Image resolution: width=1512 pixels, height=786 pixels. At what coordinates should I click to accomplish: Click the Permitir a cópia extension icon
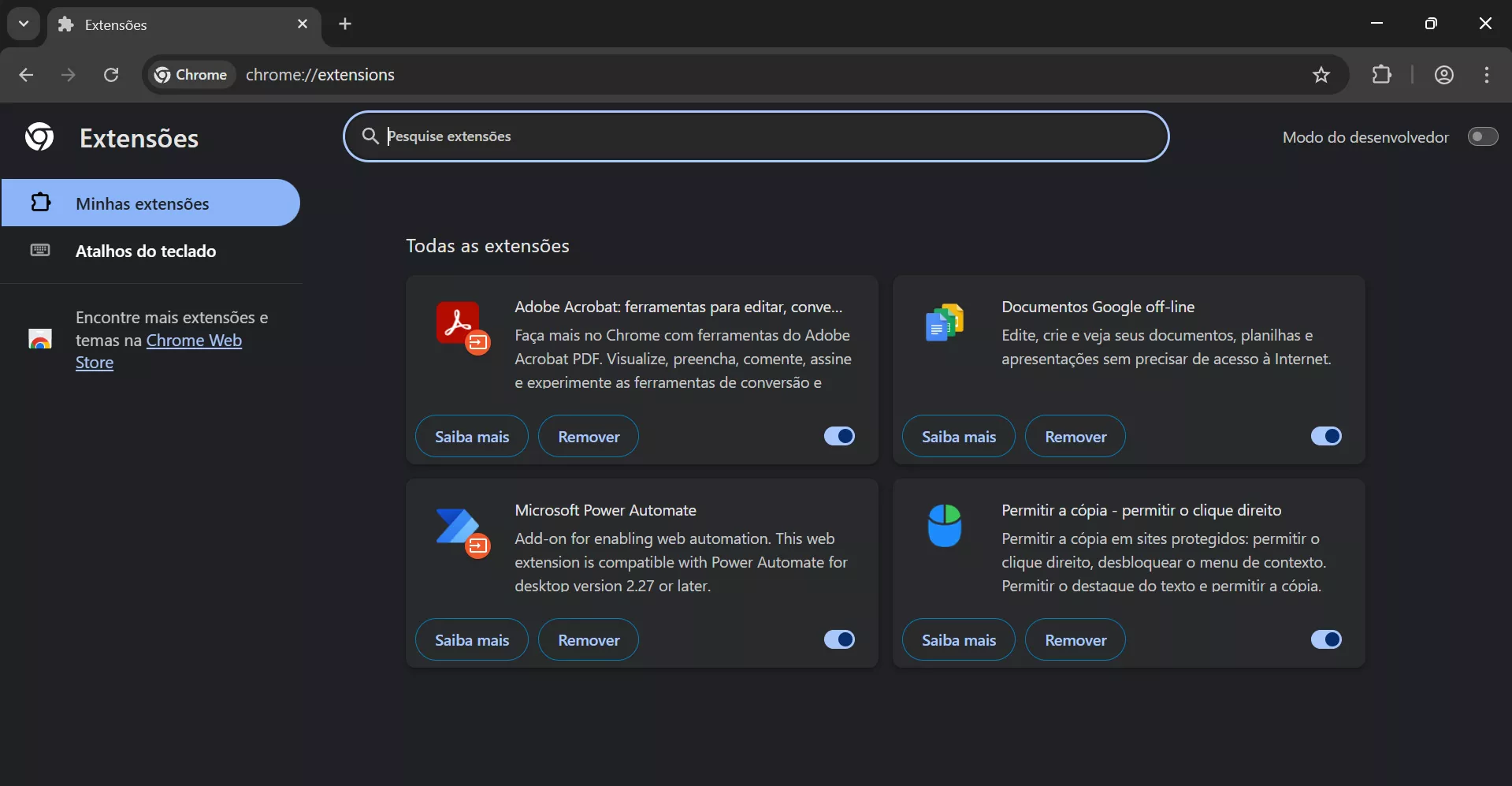945,526
